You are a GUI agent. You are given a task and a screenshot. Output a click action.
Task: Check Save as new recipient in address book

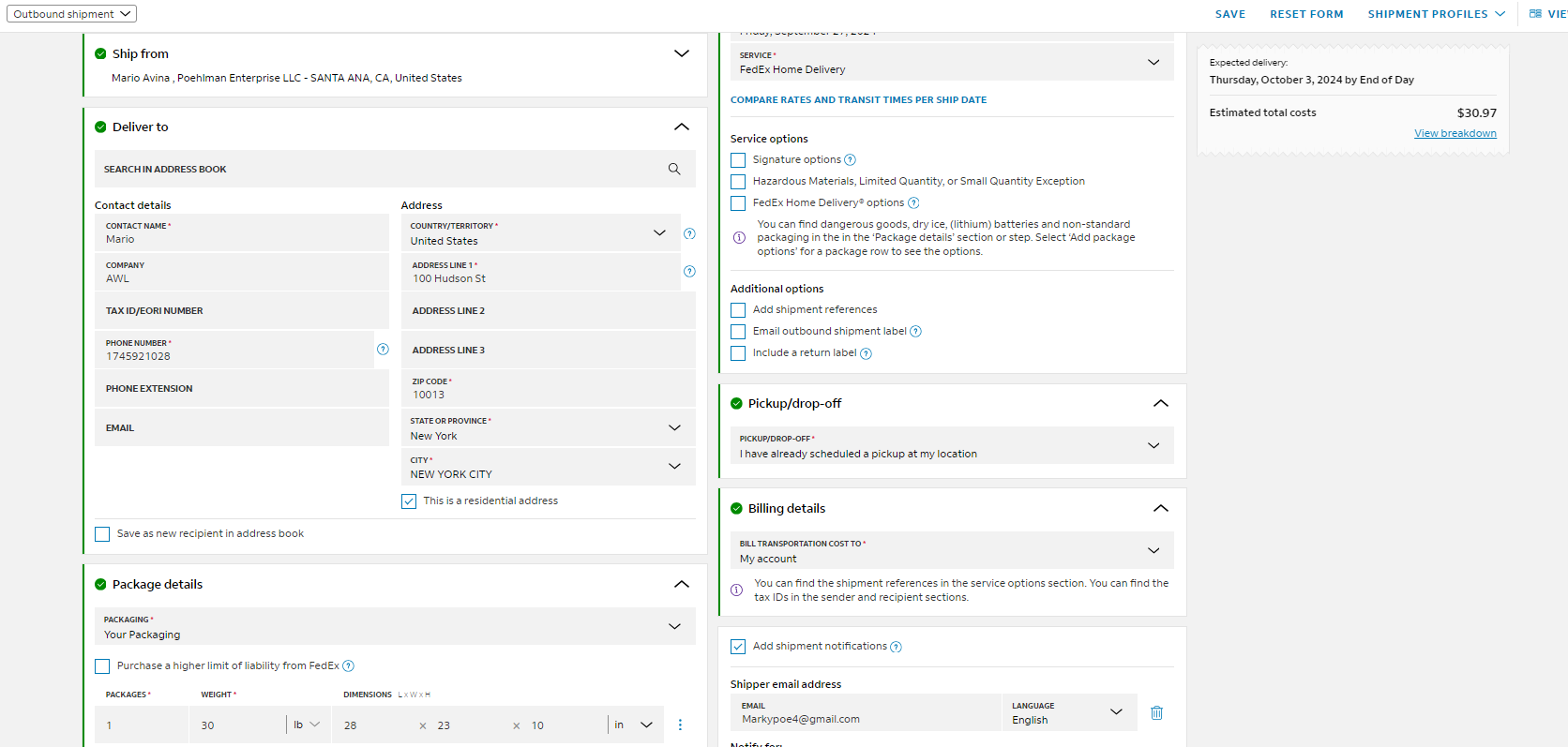click(x=102, y=534)
